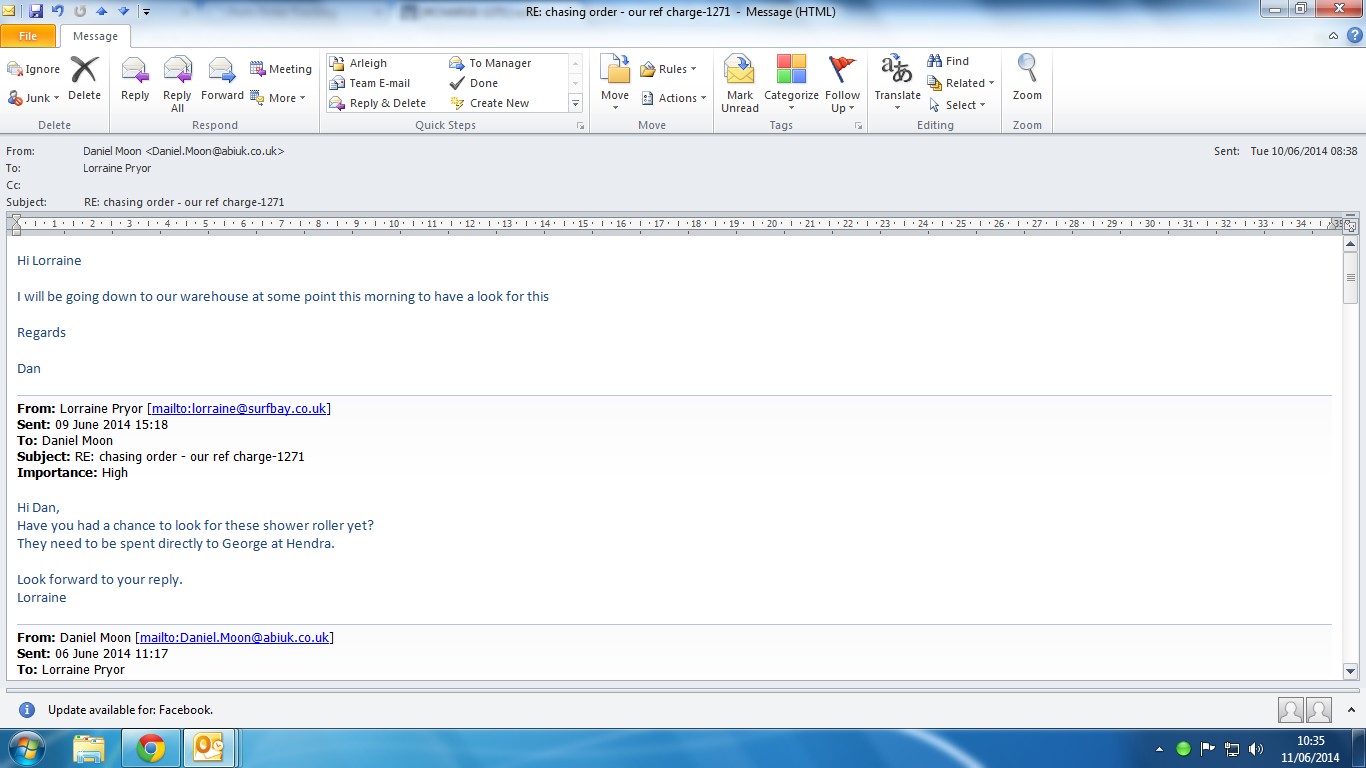The image size is (1366, 768).
Task: Click the Zoom magnifier icon
Action: [1027, 70]
